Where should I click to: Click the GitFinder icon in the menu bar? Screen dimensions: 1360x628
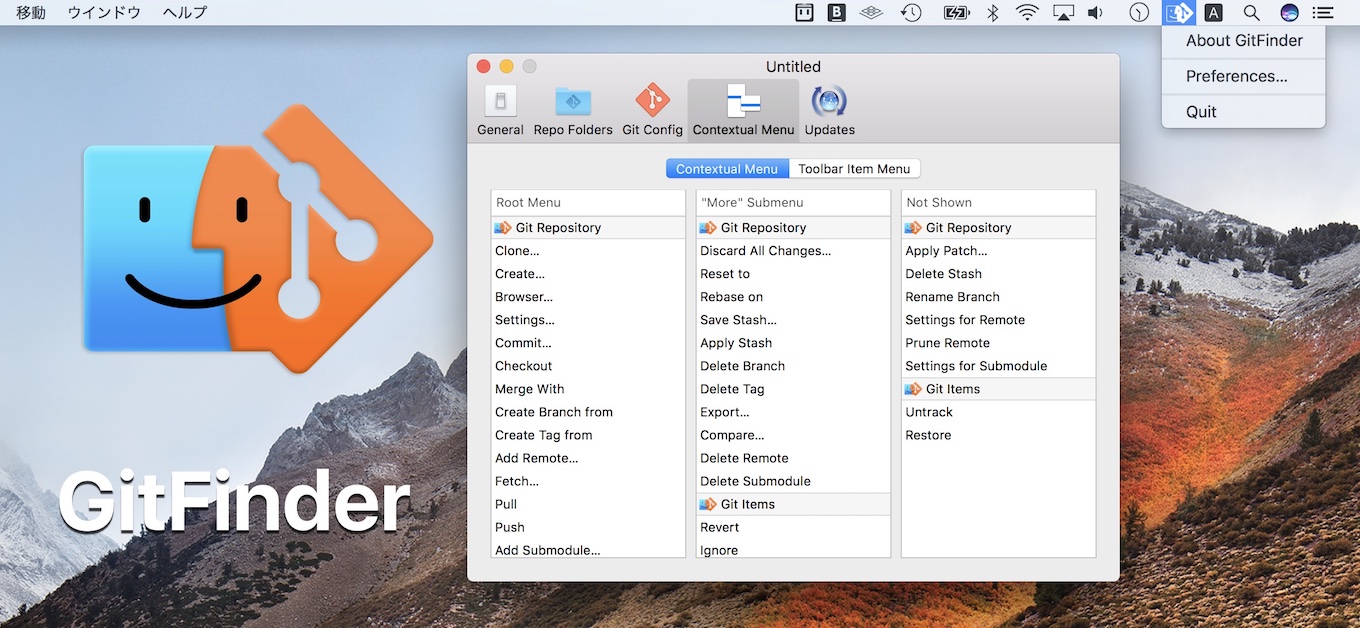(1178, 12)
